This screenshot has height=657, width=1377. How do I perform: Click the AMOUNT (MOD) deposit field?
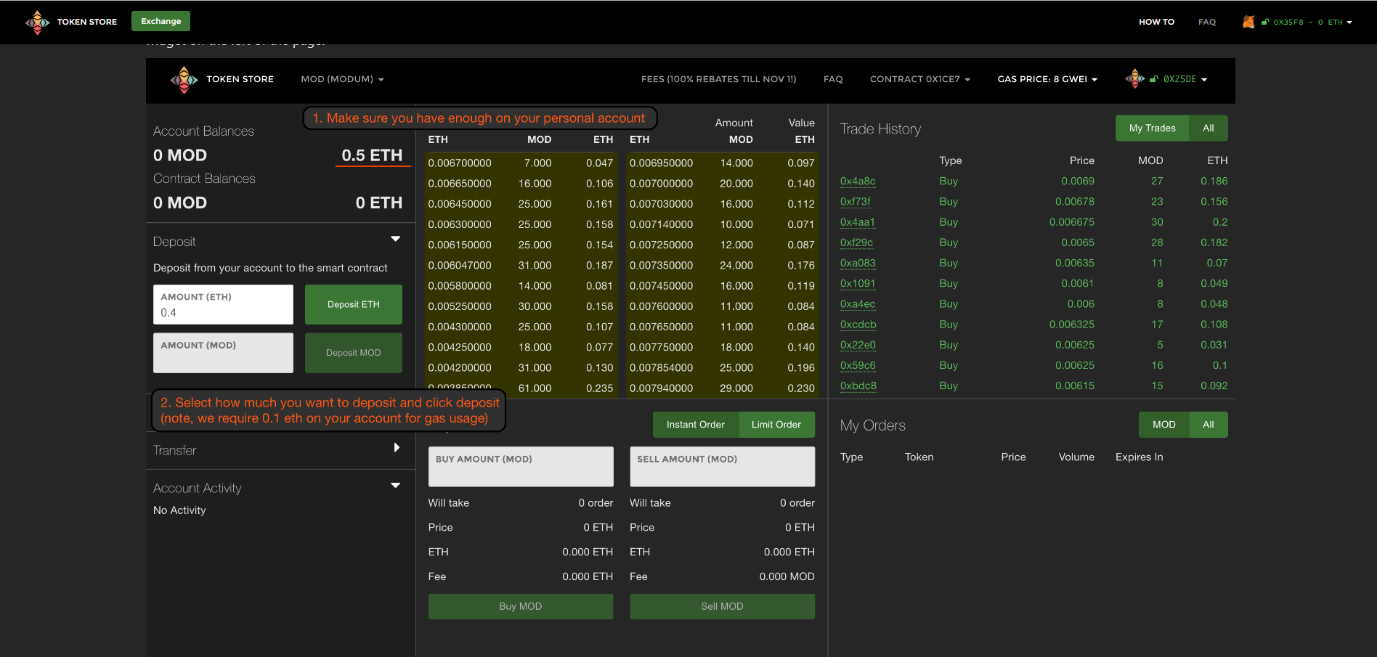[x=223, y=353]
